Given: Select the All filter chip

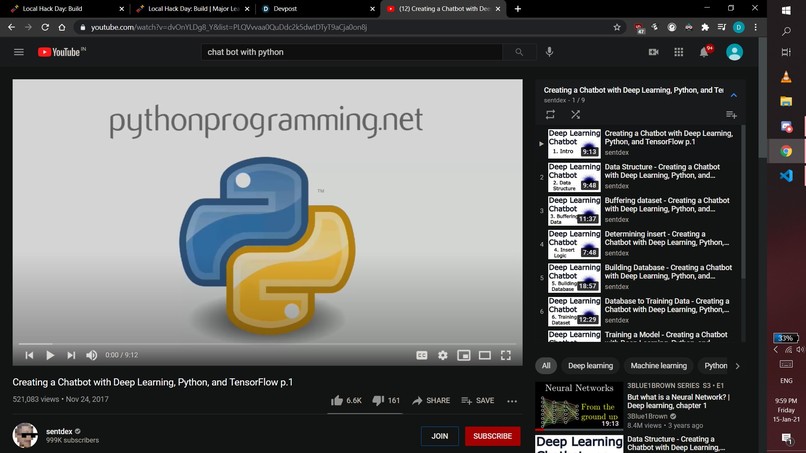Looking at the screenshot, I should click(x=546, y=366).
